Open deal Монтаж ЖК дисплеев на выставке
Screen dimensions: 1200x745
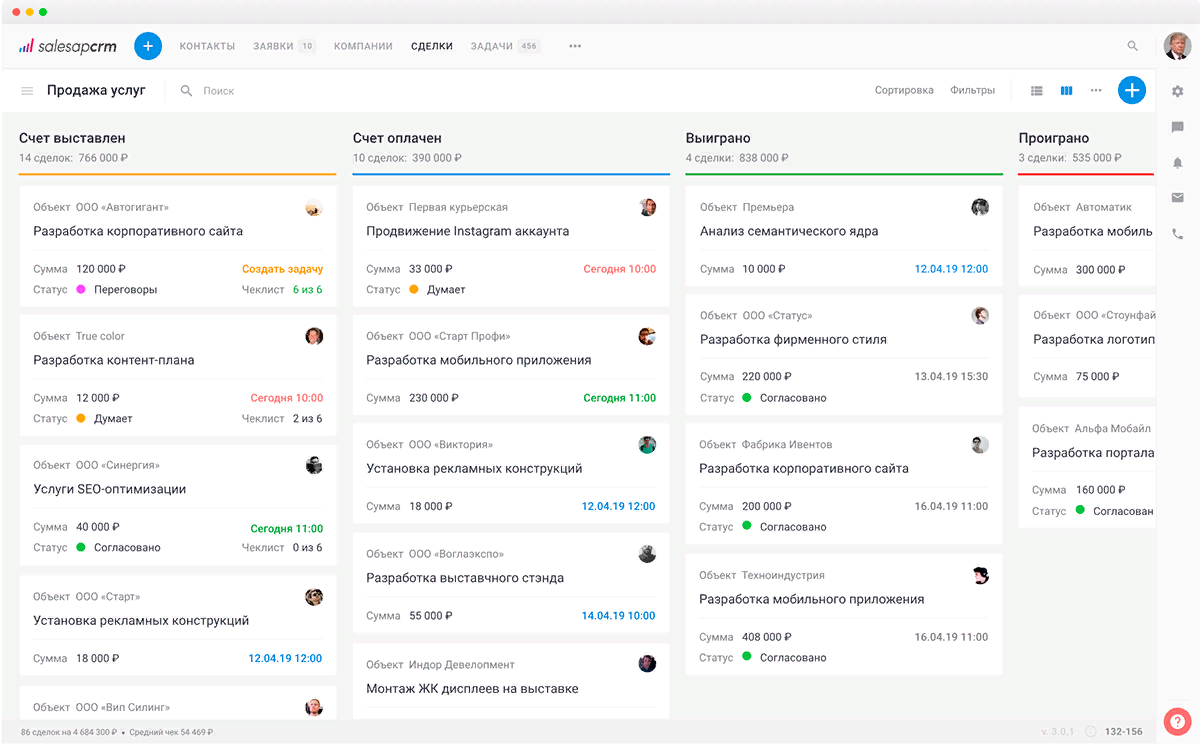coord(472,689)
